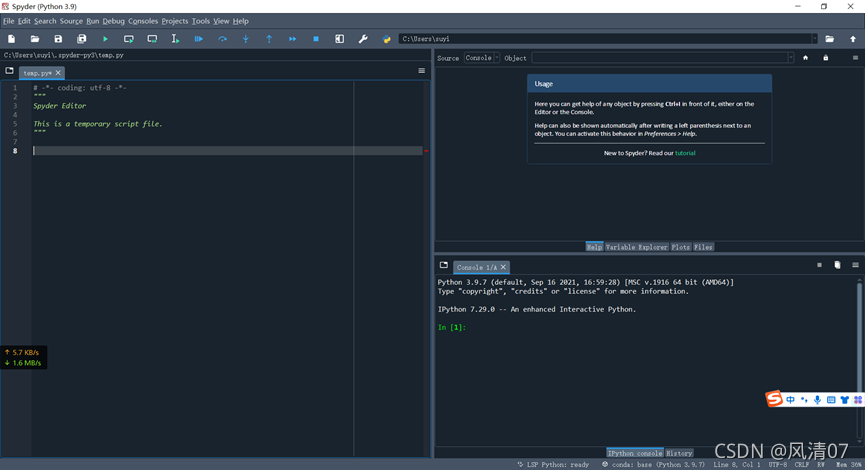
Task: Click the console vertical scrollbar
Action: [x=859, y=361]
